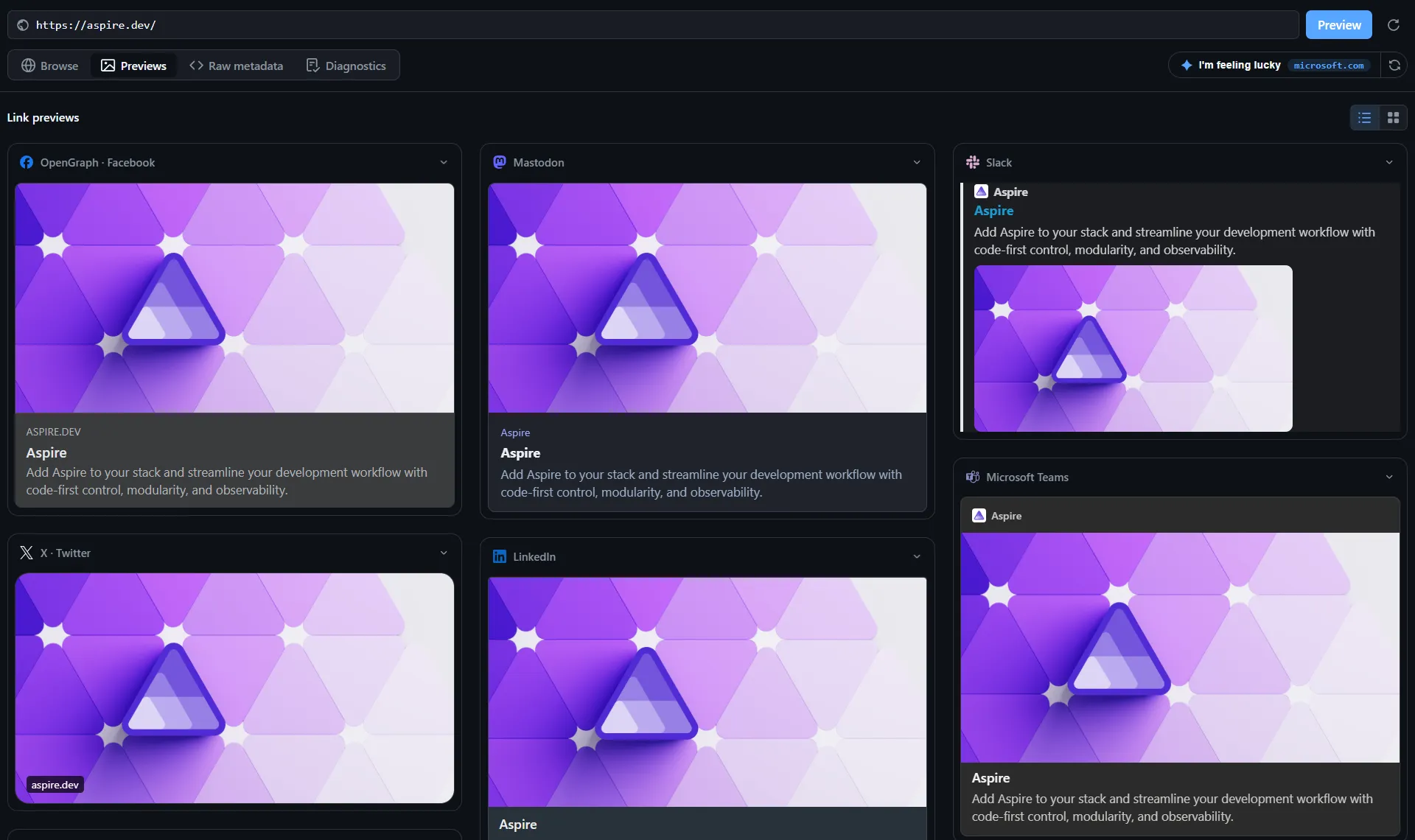Screen dimensions: 1415x840
Task: Click the Mastodon card description text
Action: tap(701, 483)
